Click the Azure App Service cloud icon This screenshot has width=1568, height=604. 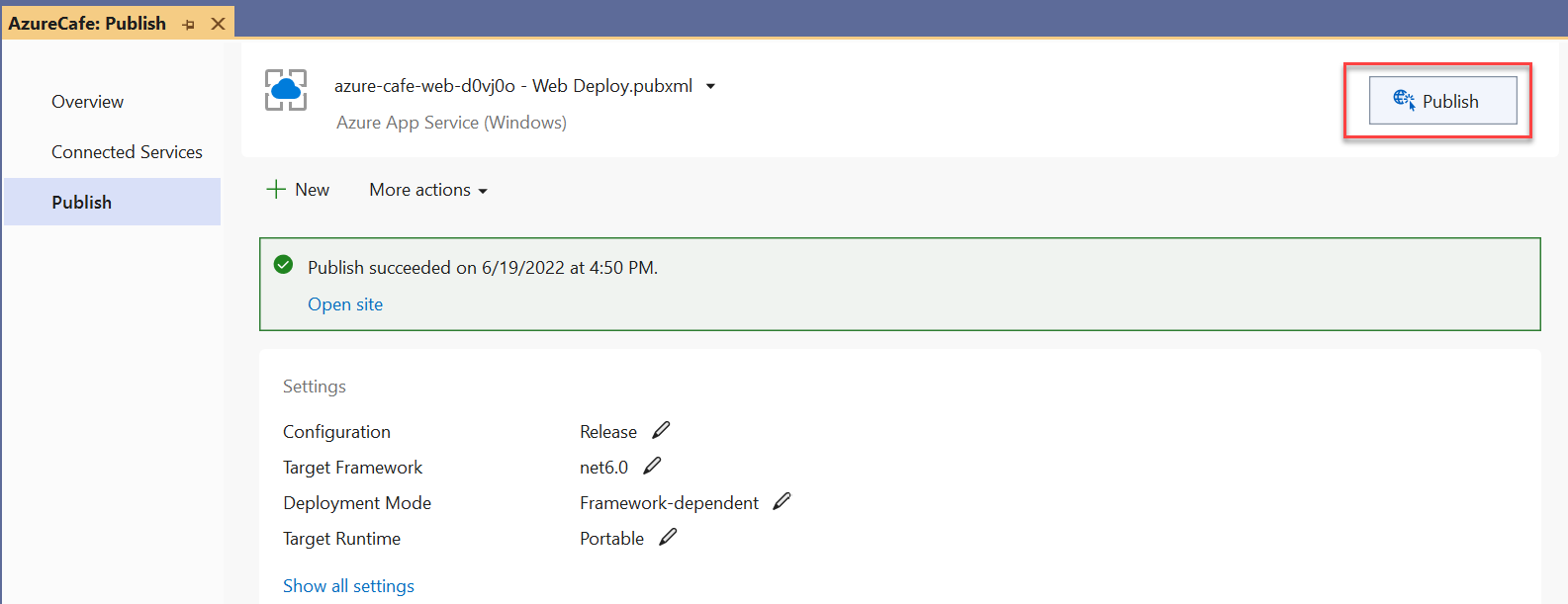pos(286,90)
